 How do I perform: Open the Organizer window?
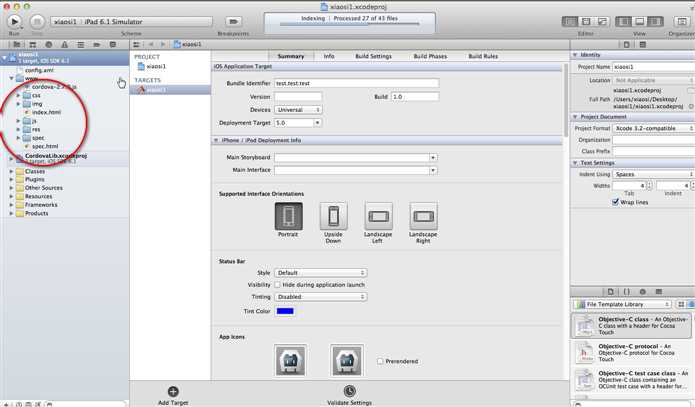[682, 21]
